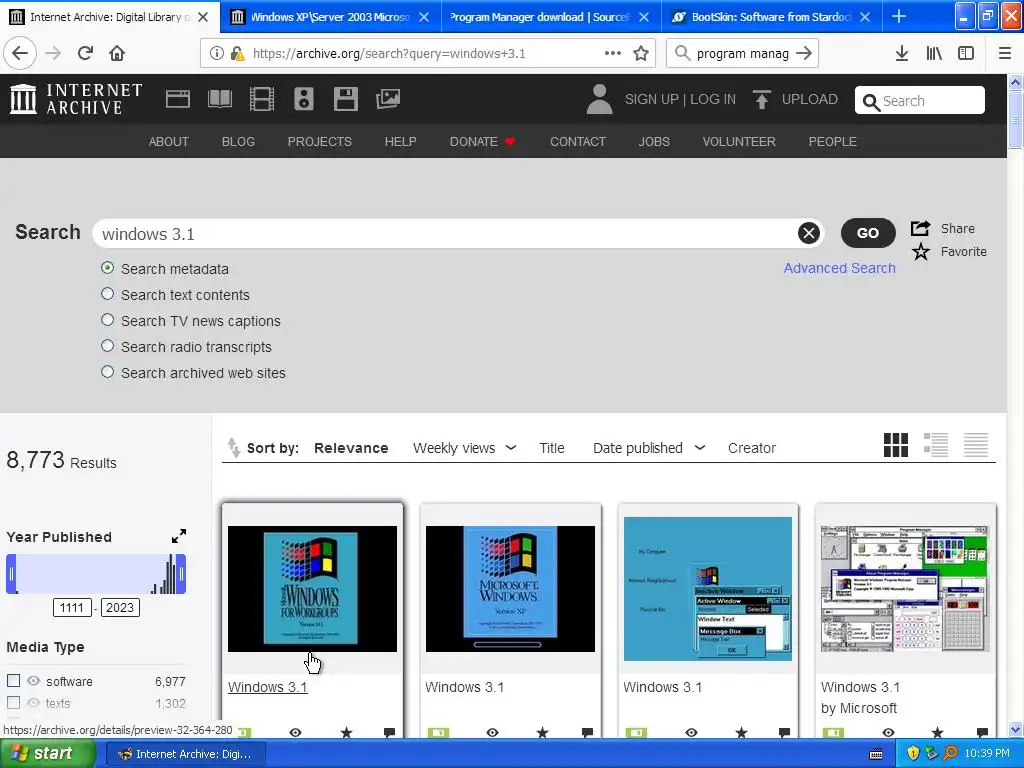Select Search metadata radio button
1024x768 pixels.
(108, 268)
